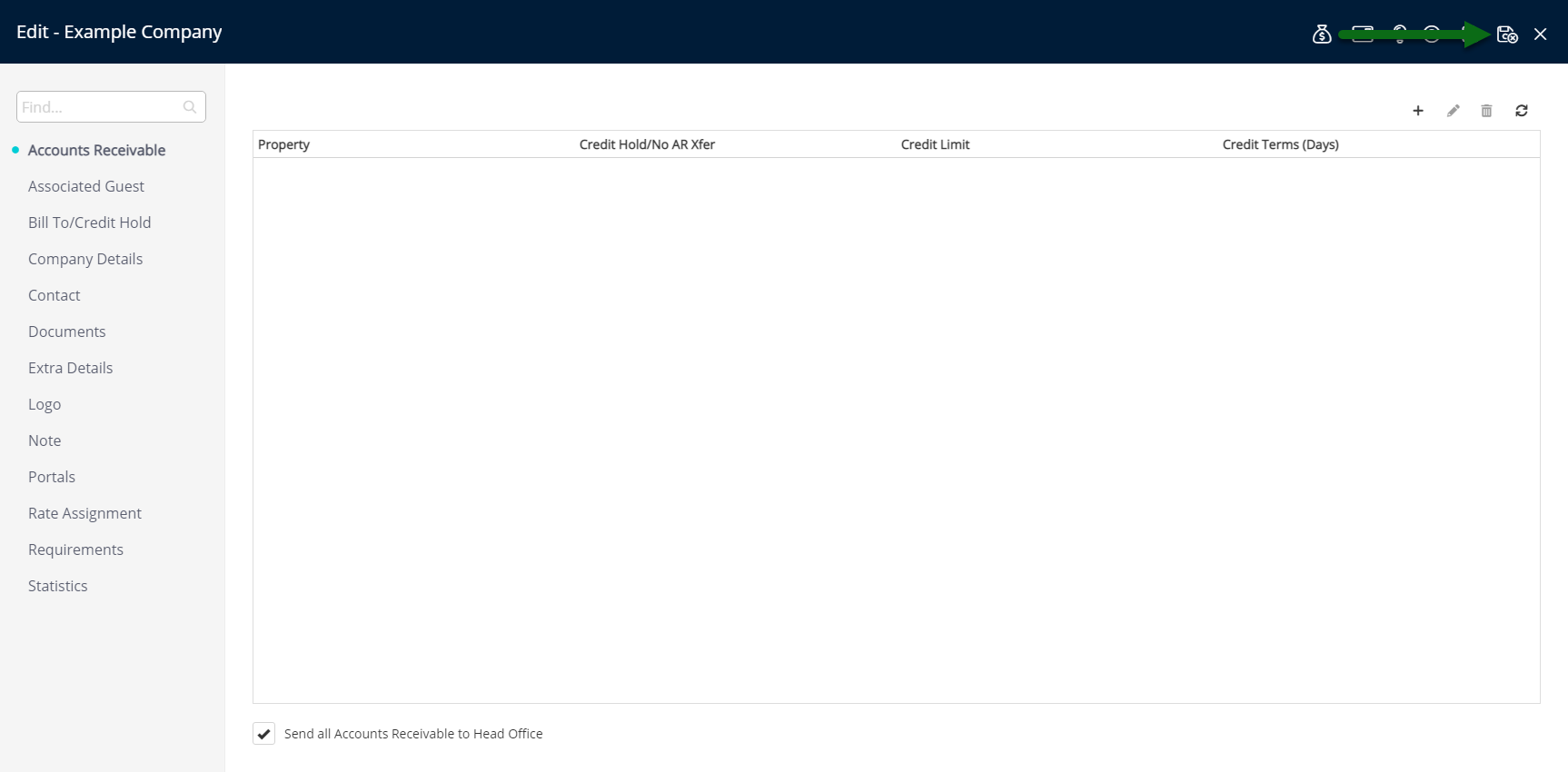Image resolution: width=1568 pixels, height=772 pixels.
Task: Open the Portals section
Action: pos(52,477)
